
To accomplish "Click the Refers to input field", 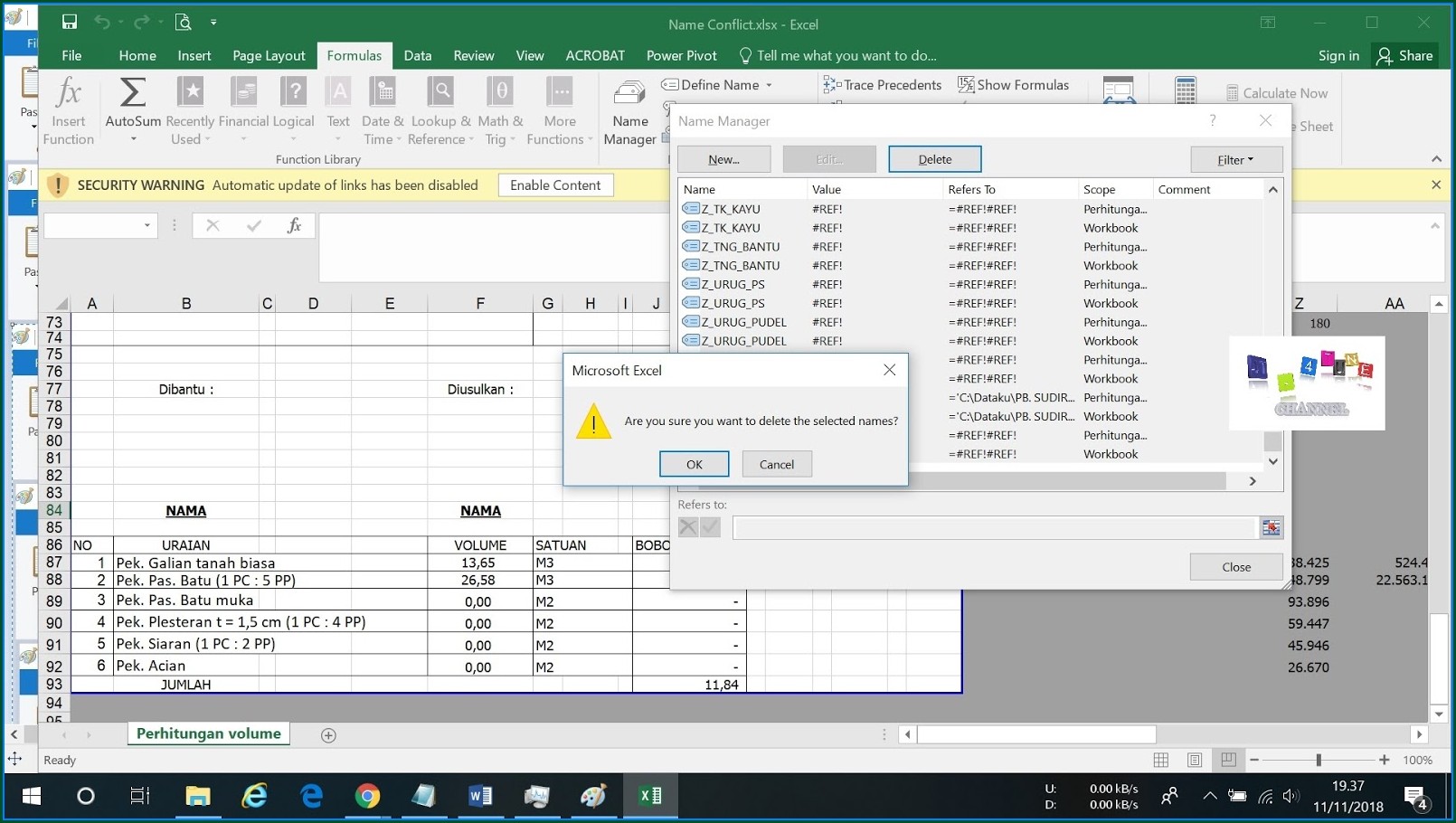I will (995, 528).
